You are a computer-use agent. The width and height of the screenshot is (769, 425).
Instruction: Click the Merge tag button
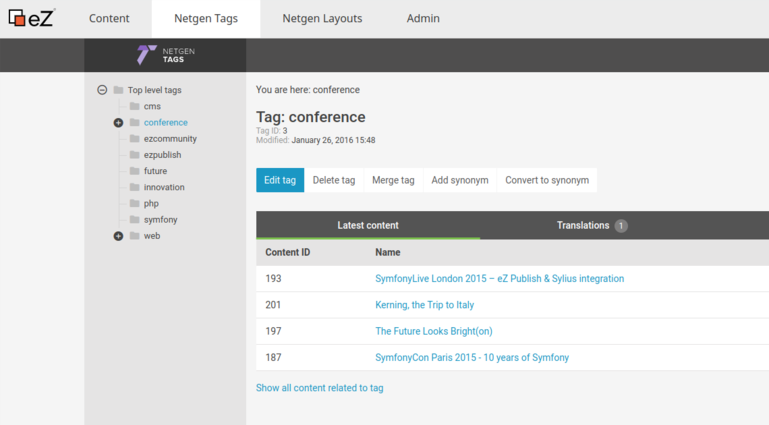[x=393, y=180]
